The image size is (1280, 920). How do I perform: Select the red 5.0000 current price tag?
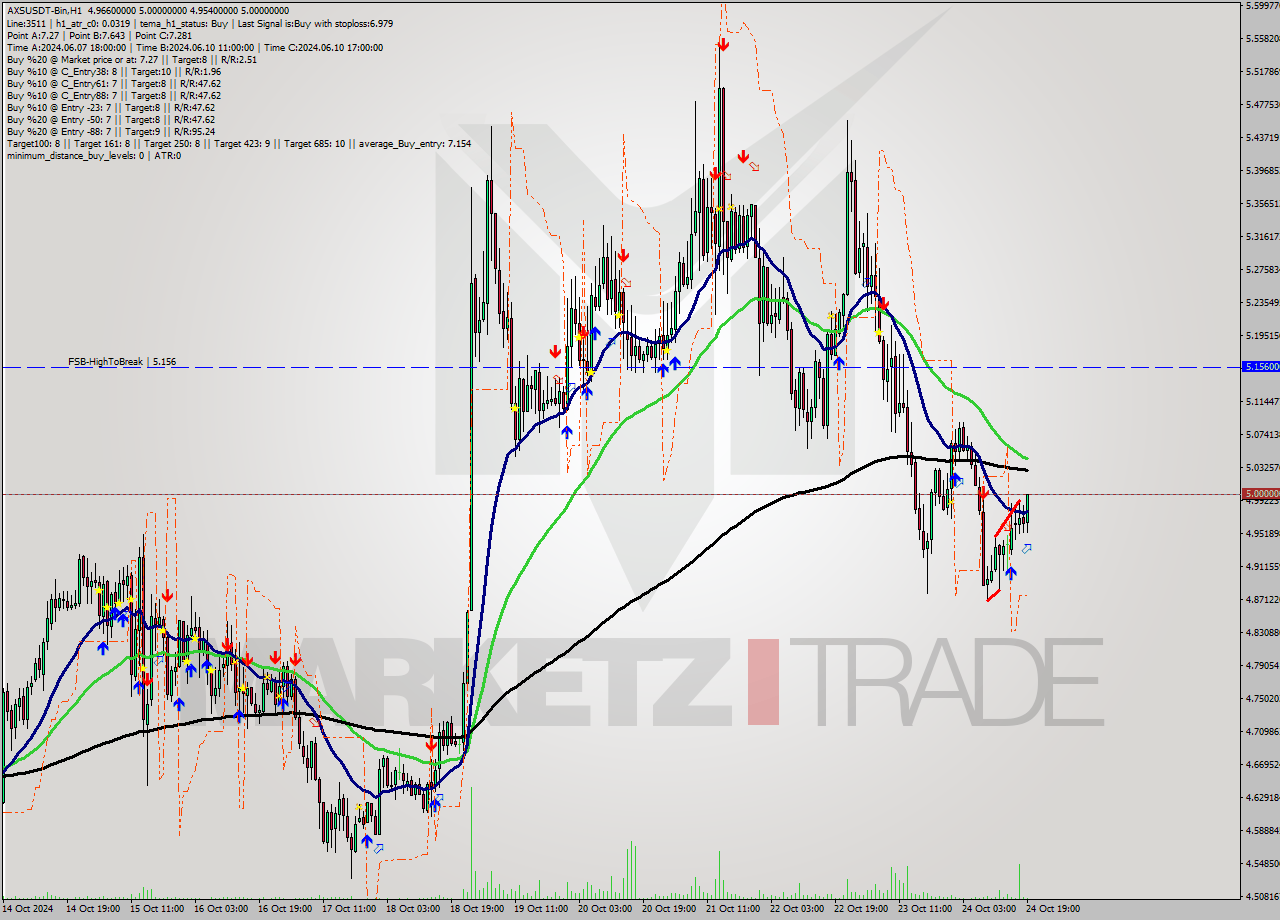tap(1260, 494)
